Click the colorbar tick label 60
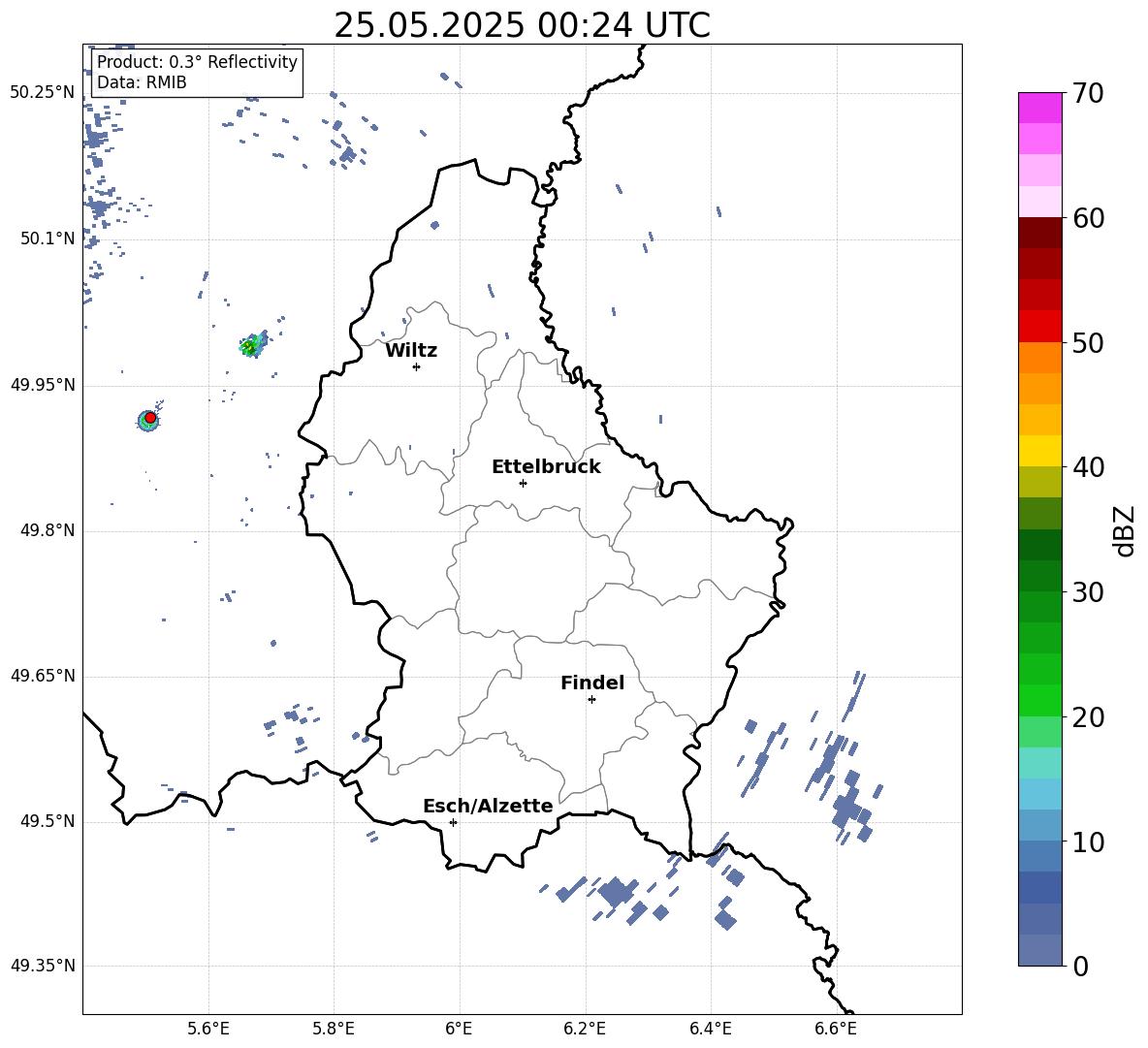1148x1048 pixels. [1089, 218]
